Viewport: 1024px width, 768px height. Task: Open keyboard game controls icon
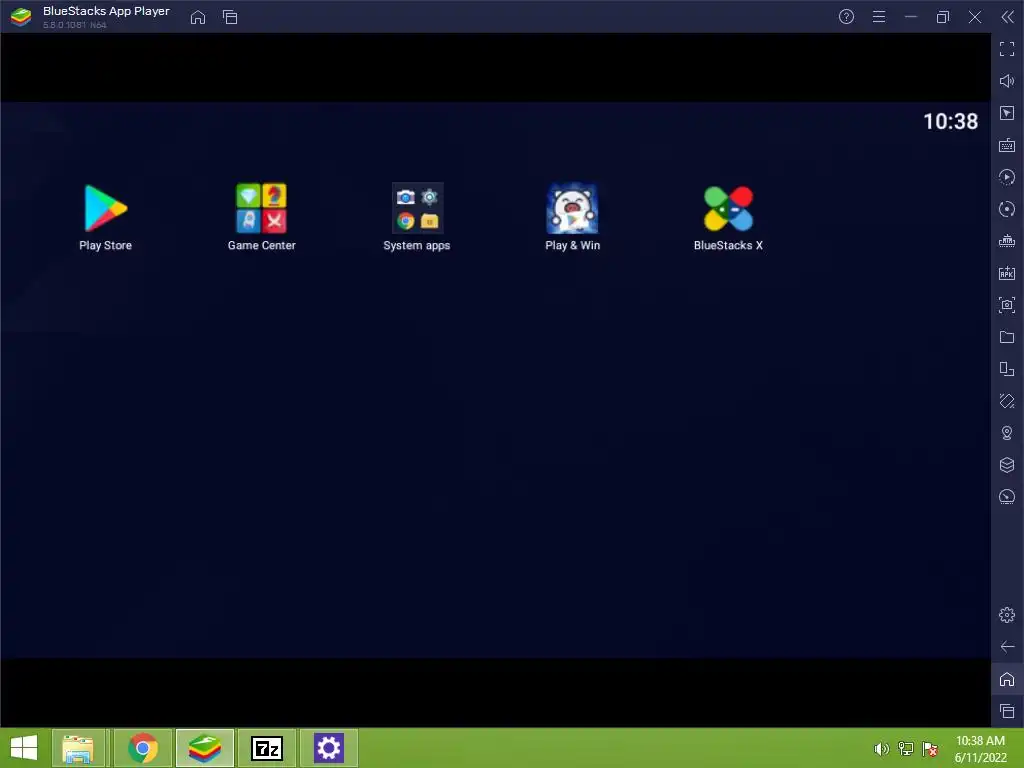(1007, 145)
